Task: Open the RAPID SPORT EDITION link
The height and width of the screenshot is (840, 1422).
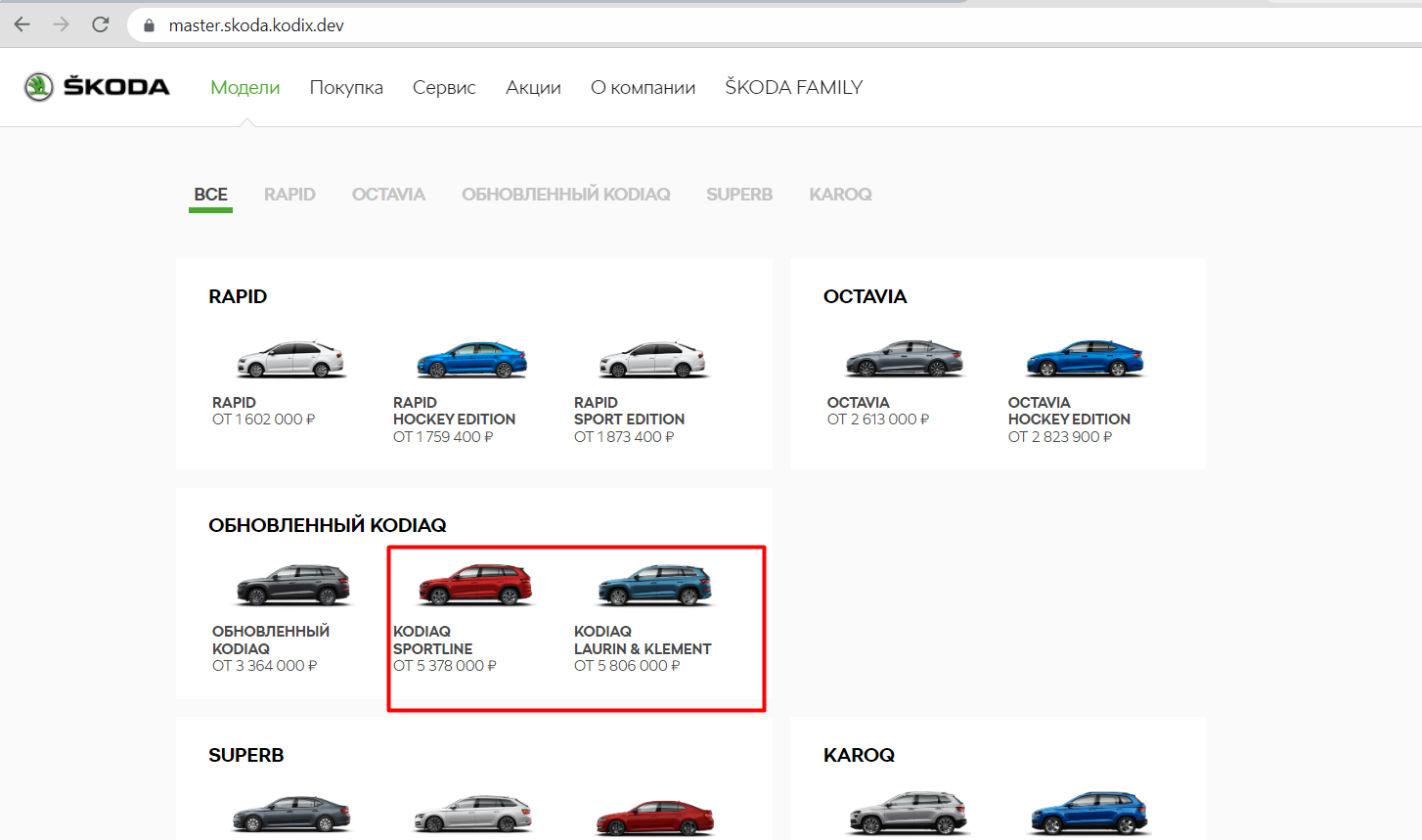Action: point(629,411)
